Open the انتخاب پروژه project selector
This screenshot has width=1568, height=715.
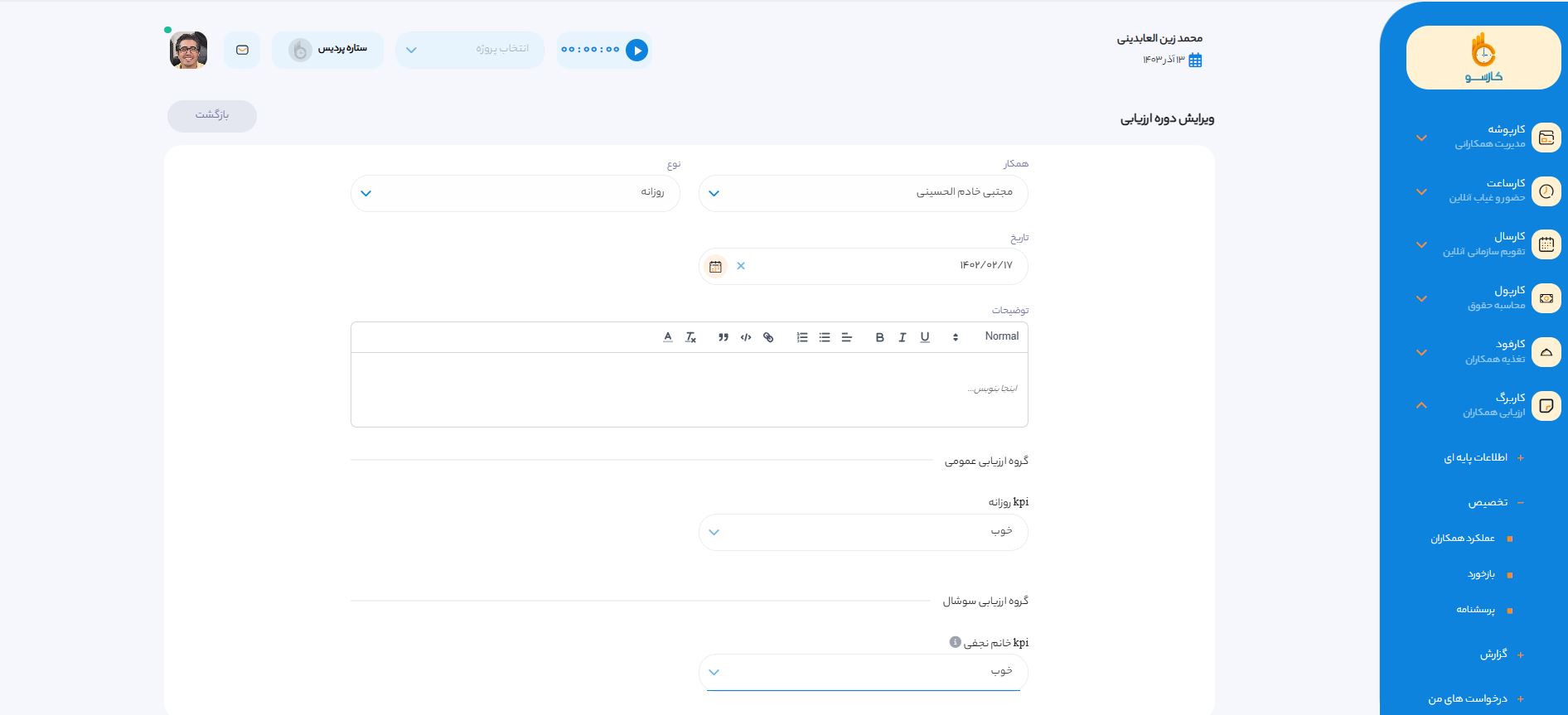point(469,50)
